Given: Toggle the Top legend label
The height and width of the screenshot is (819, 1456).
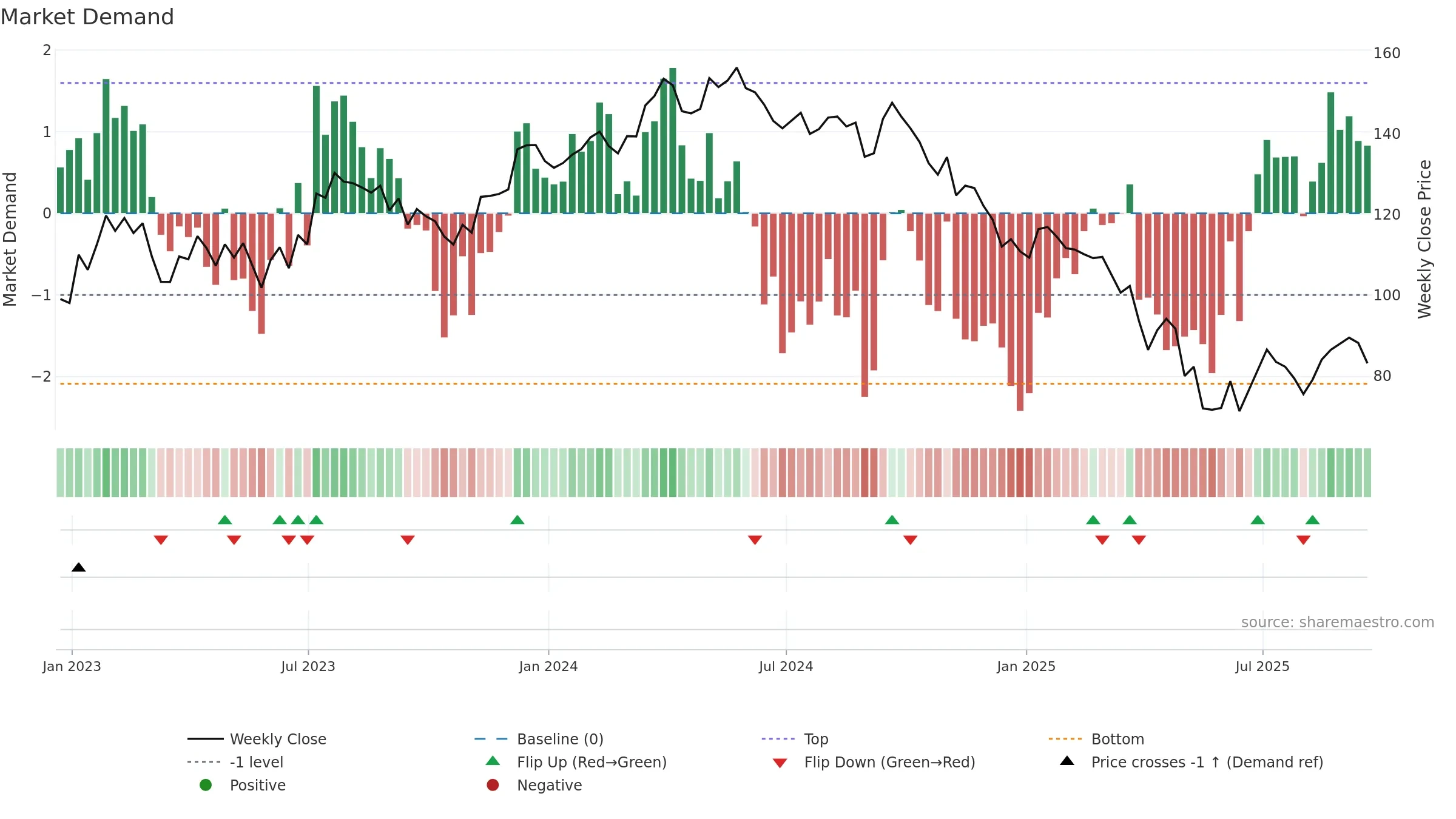Looking at the screenshot, I should (816, 740).
